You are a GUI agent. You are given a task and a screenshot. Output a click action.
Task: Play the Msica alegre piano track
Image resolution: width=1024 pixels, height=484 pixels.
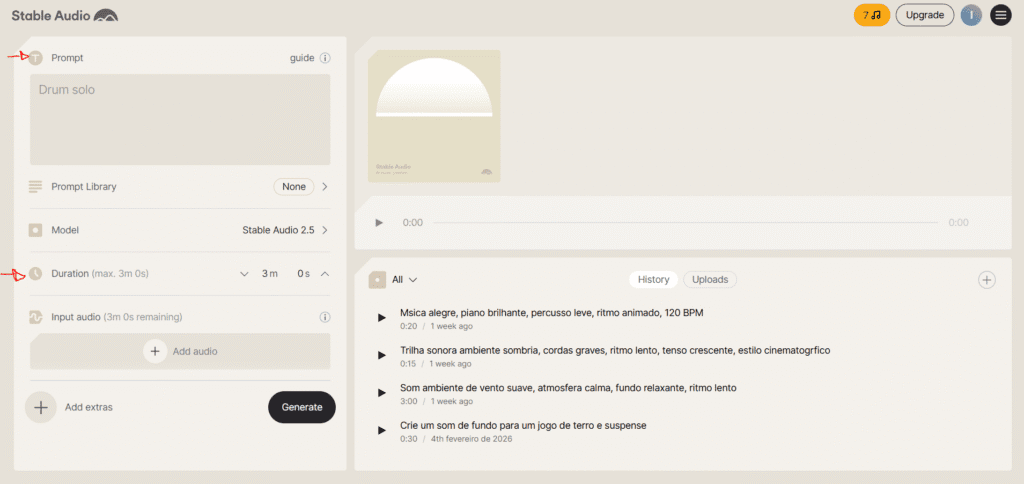click(382, 318)
